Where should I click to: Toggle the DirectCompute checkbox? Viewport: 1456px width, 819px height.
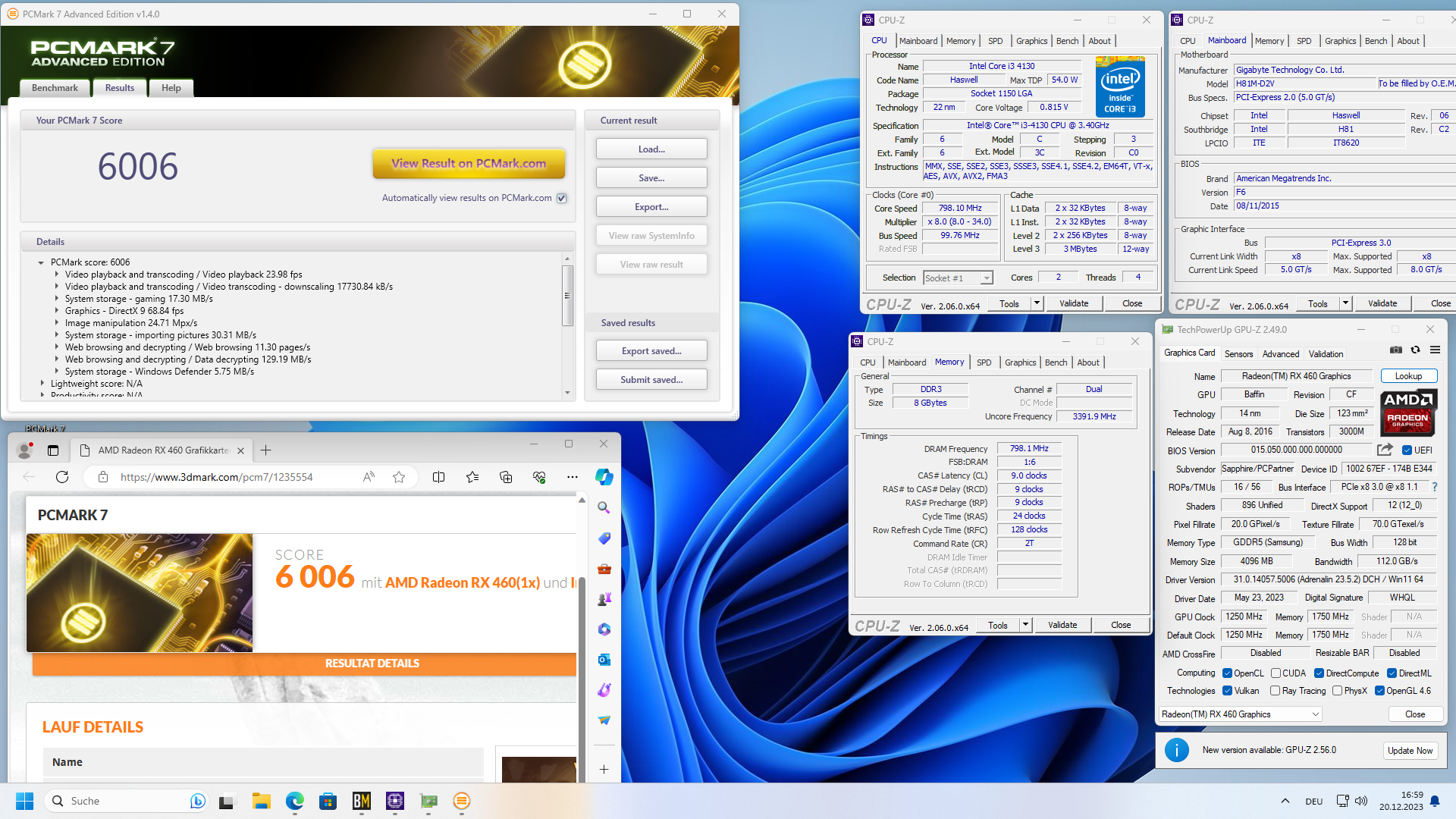pos(1319,673)
